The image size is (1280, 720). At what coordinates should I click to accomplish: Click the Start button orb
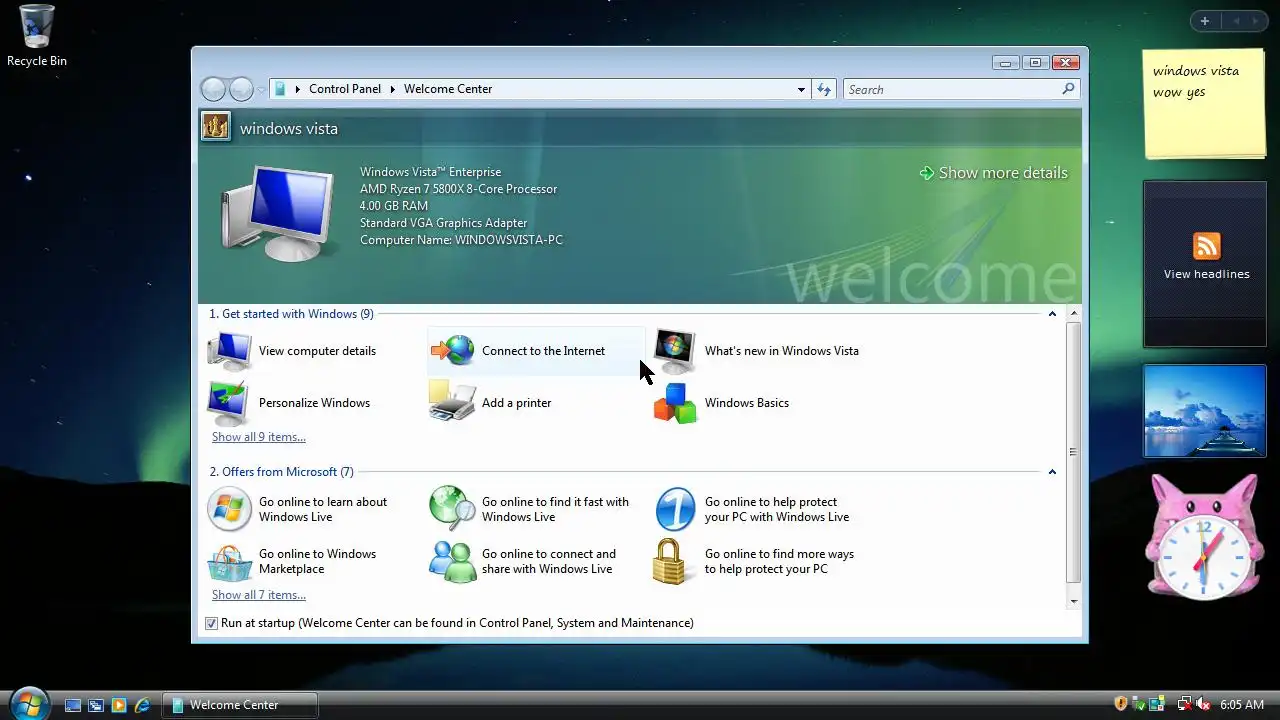(28, 702)
